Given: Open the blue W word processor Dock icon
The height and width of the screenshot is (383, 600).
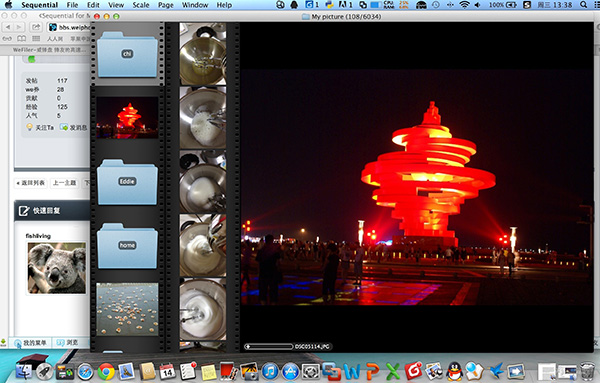Looking at the screenshot, I should pos(352,372).
